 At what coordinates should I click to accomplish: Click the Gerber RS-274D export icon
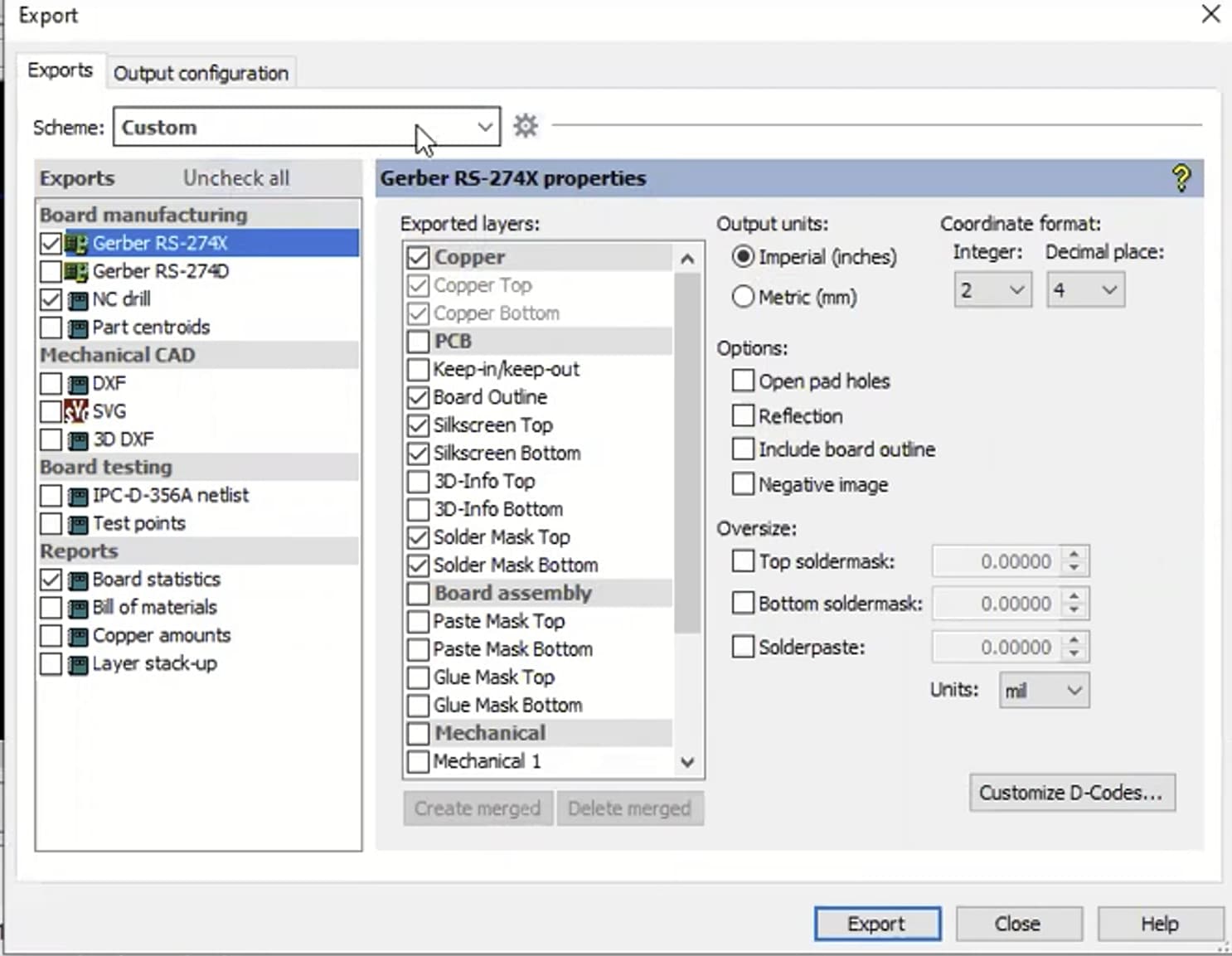[76, 271]
